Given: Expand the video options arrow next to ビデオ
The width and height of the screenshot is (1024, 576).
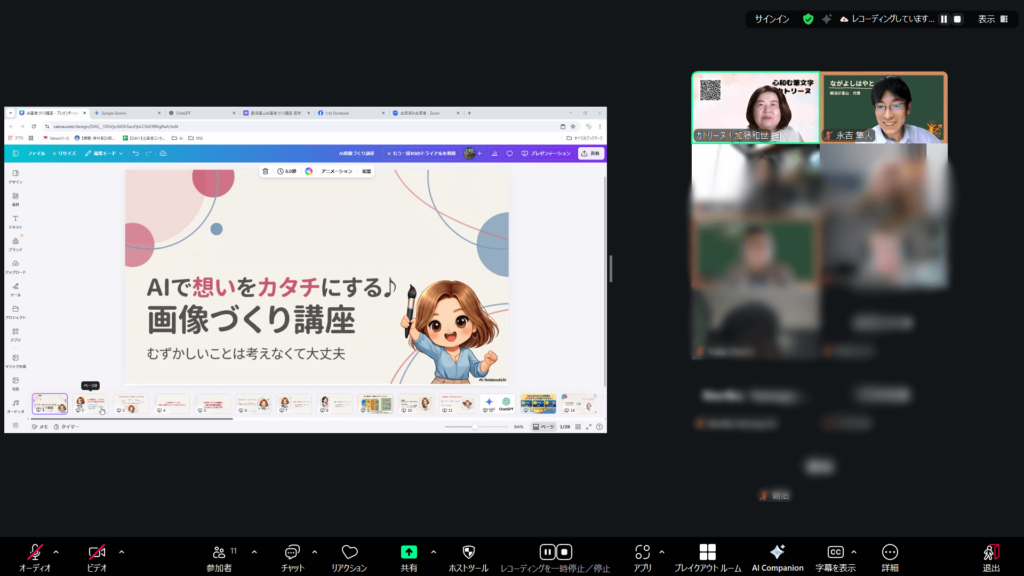Looking at the screenshot, I should 121,551.
